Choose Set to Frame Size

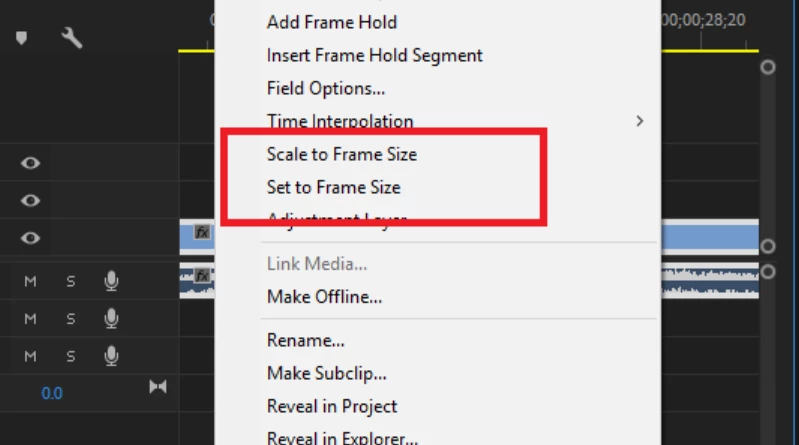tap(334, 187)
